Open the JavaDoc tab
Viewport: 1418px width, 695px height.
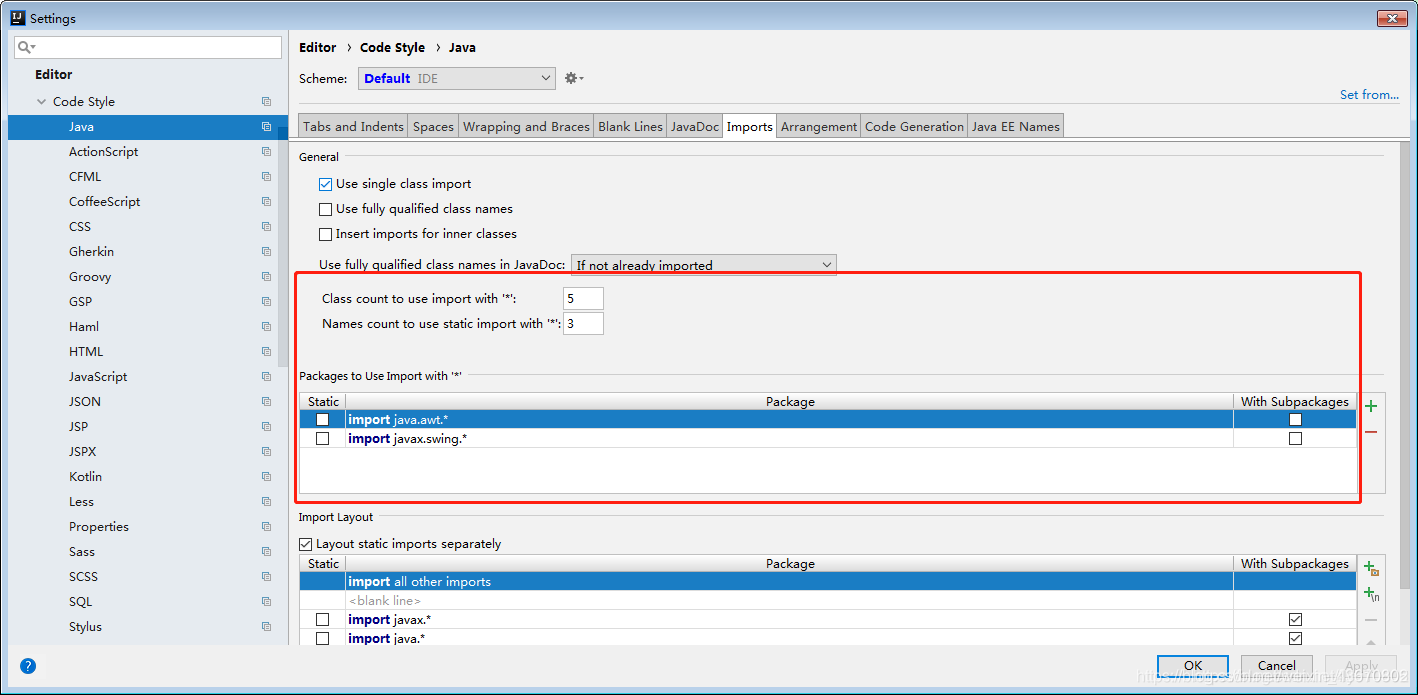coord(694,126)
